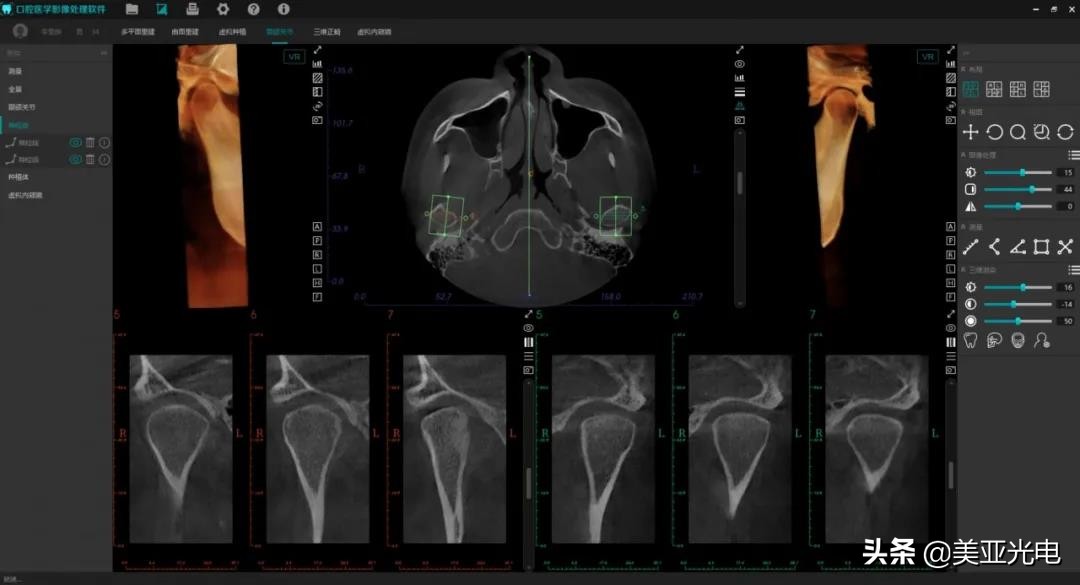Image resolution: width=1080 pixels, height=585 pixels.
Task: Toggle visibility of the first curve item
Action: point(75,143)
